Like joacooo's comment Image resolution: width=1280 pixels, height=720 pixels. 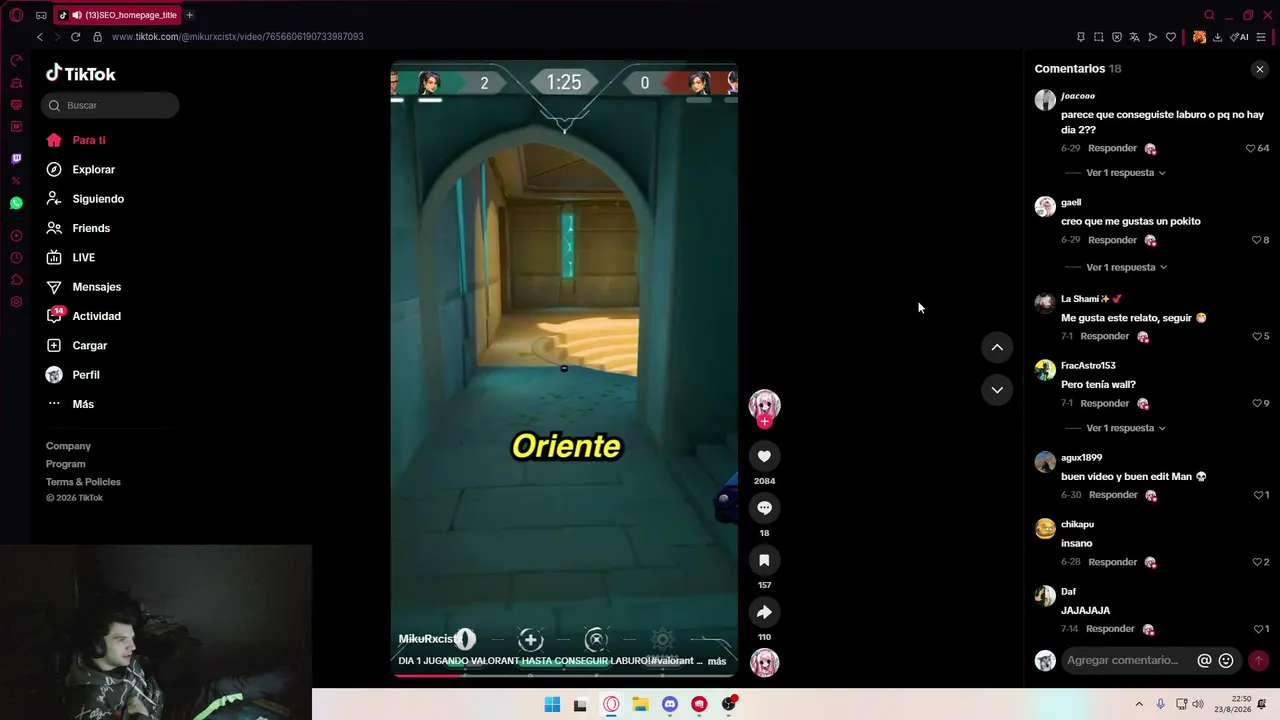[1250, 148]
